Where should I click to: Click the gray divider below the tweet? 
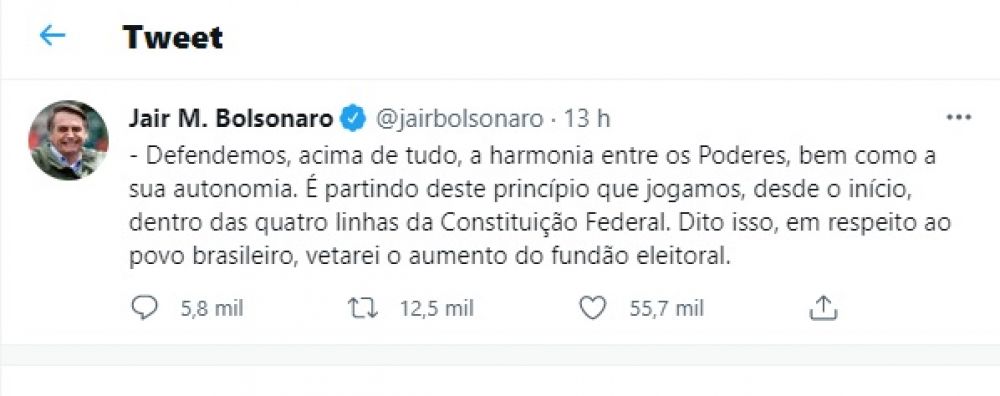coord(500,355)
